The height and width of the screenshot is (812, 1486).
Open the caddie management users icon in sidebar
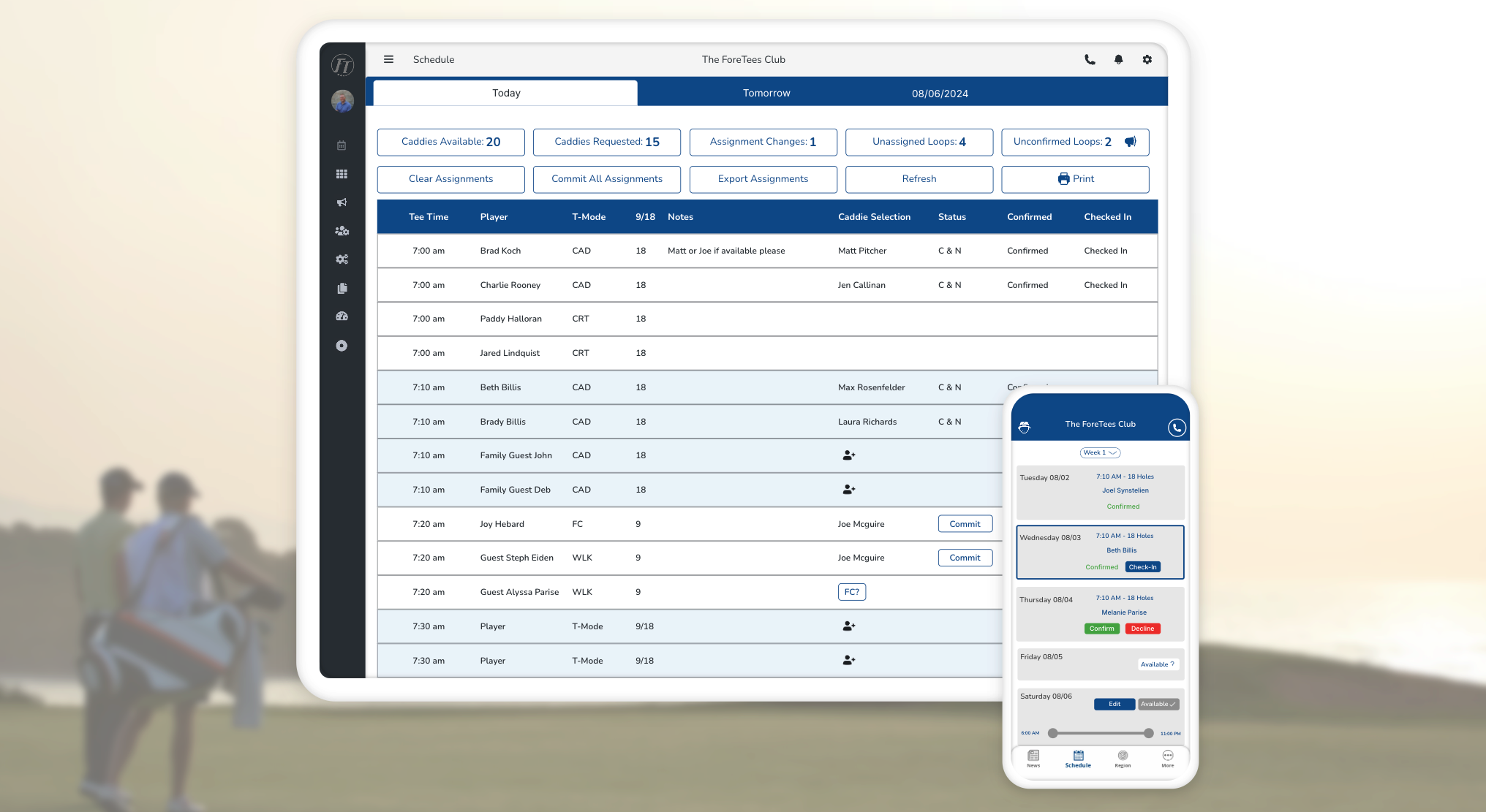tap(342, 231)
